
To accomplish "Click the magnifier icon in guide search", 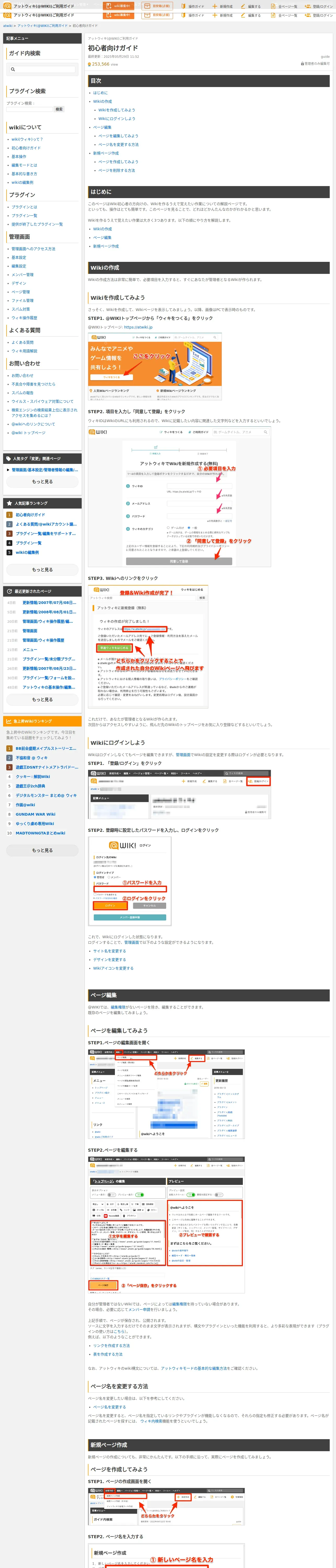I will coord(13,70).
